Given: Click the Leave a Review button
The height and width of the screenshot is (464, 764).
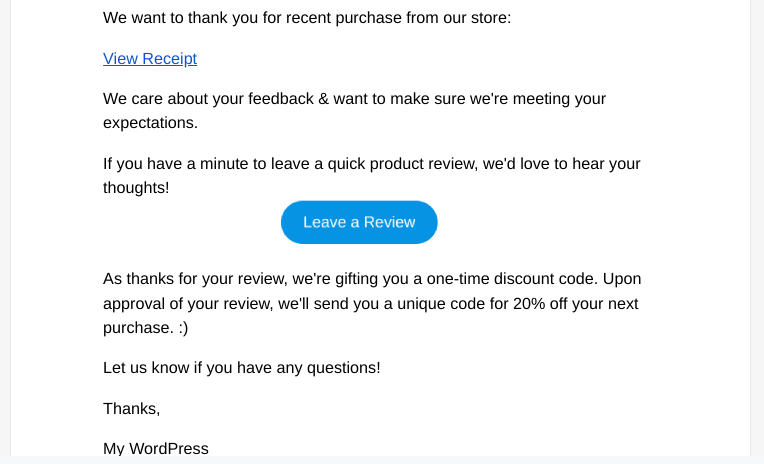Looking at the screenshot, I should coord(359,222).
